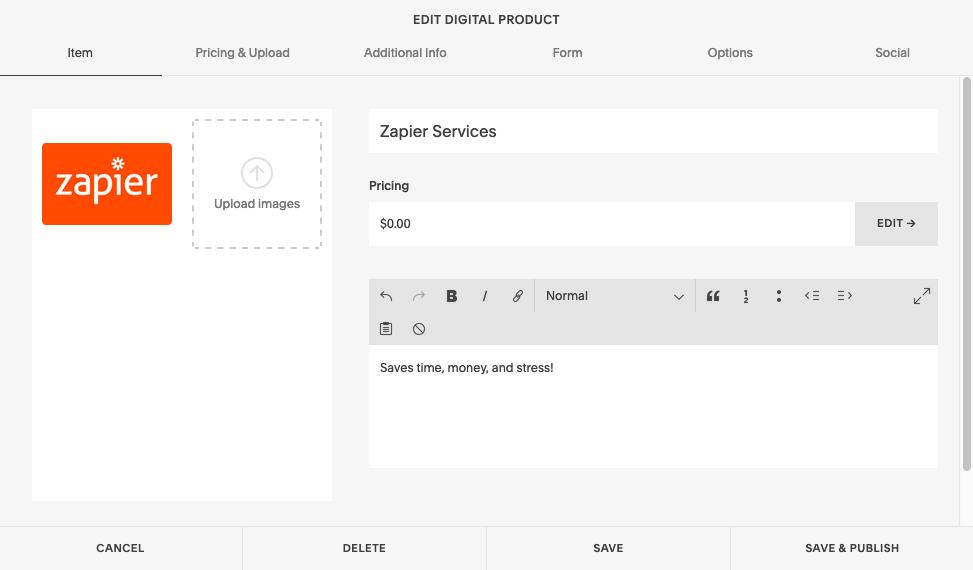Increase indent with the indent icon
Screen dimensions: 973x570
[x=845, y=296]
